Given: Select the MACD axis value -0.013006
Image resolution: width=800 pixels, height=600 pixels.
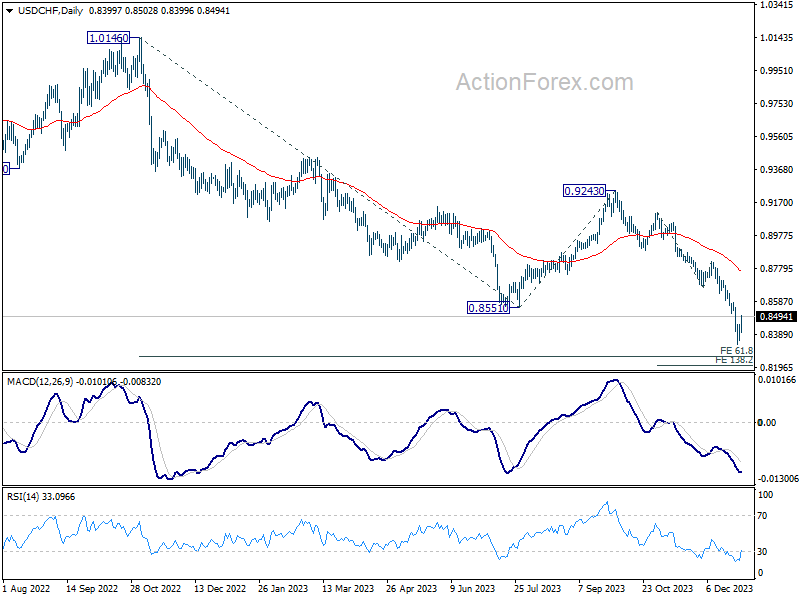Looking at the screenshot, I should pos(778,479).
